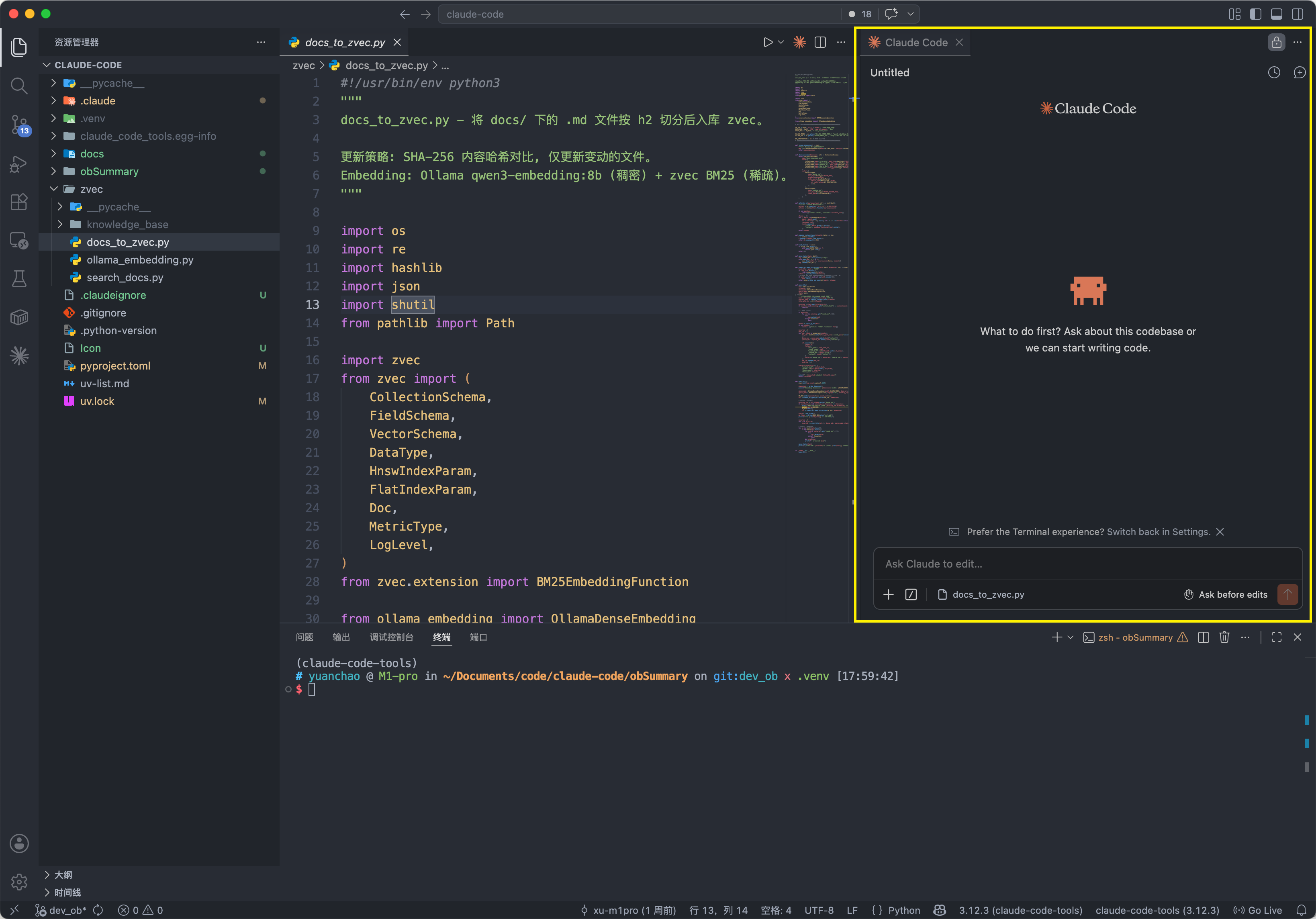The height and width of the screenshot is (919, 1316).
Task: Expand the obSummary folder
Action: [x=159, y=172]
